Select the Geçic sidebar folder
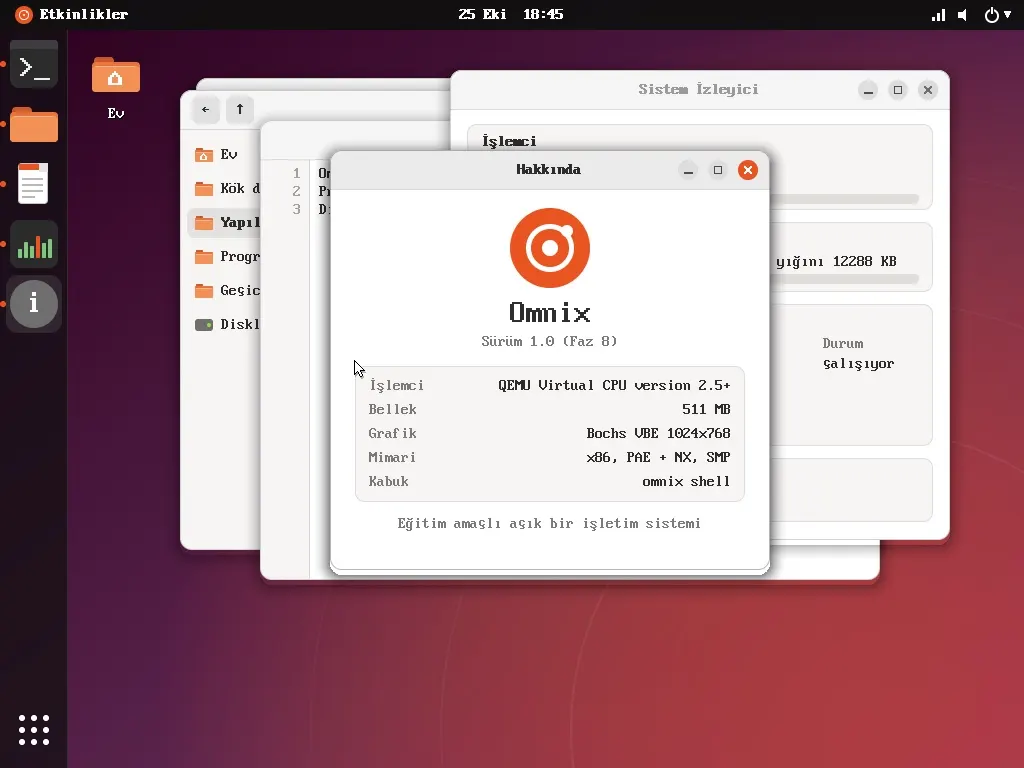Image resolution: width=1024 pixels, height=768 pixels. 223,291
